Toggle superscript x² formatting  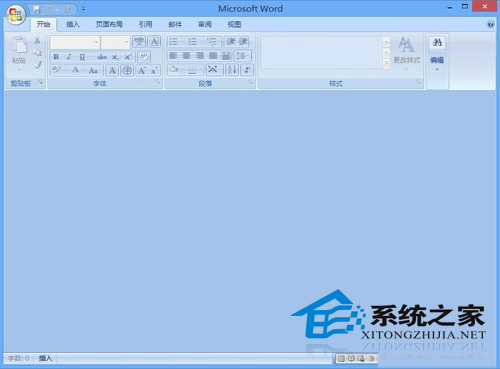pos(128,57)
